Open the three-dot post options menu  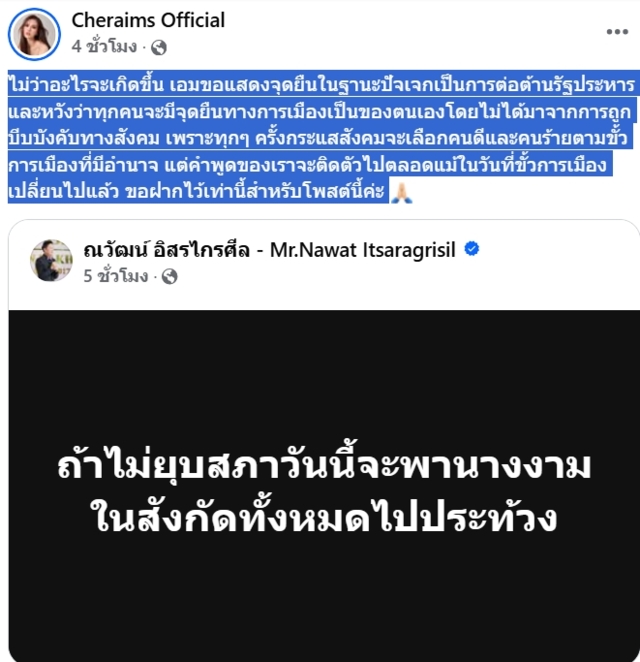click(617, 32)
